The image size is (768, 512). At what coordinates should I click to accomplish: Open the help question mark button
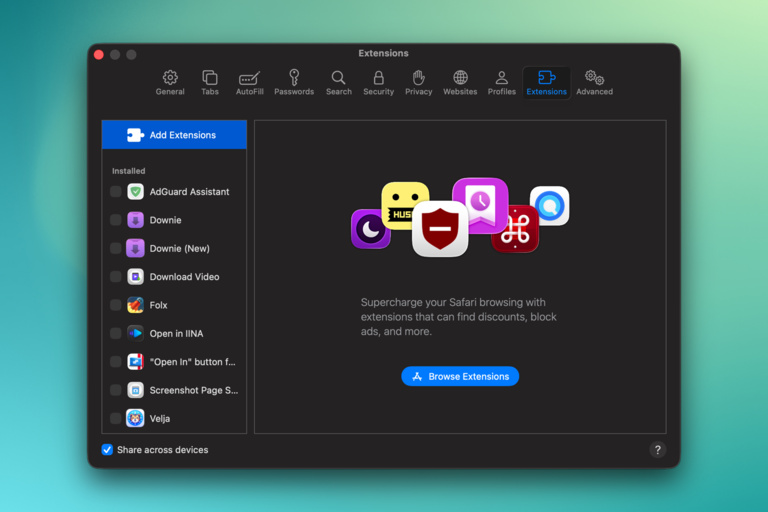pyautogui.click(x=657, y=450)
